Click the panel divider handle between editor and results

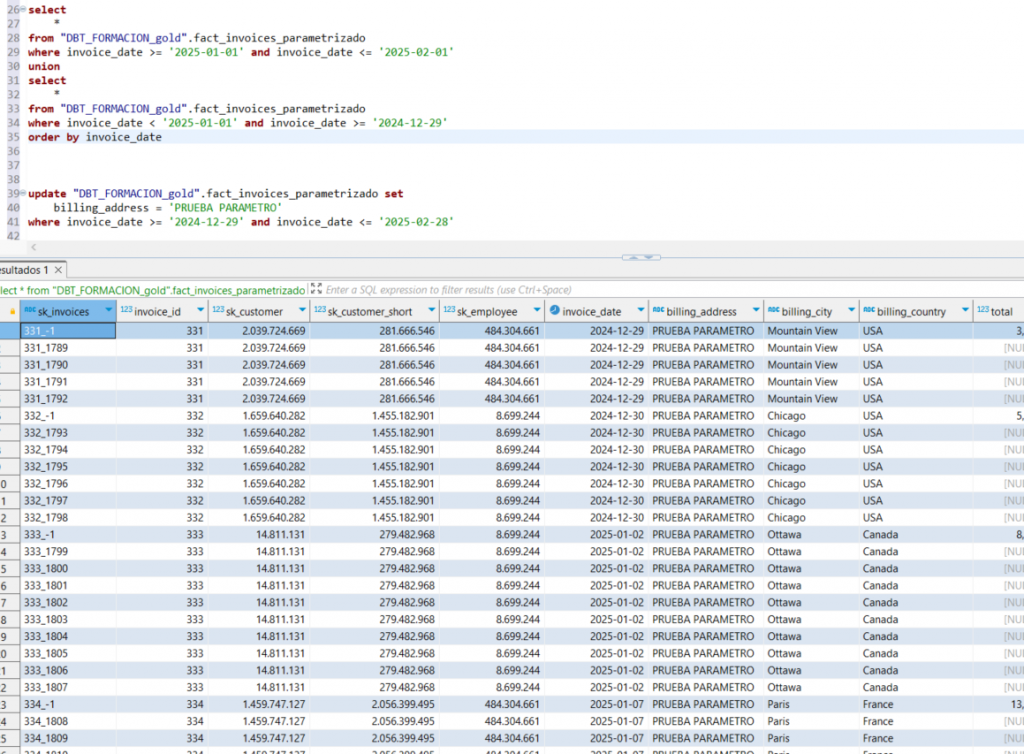(x=640, y=257)
